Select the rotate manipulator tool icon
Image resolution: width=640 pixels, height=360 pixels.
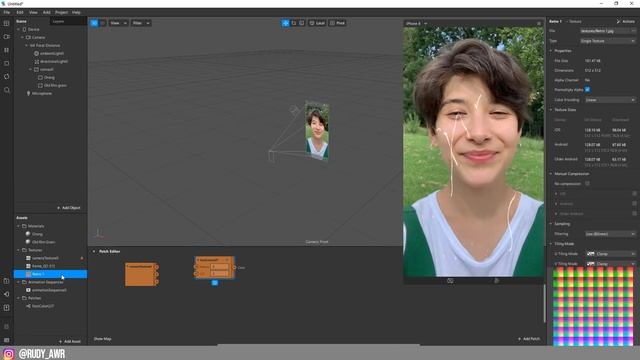[294, 23]
